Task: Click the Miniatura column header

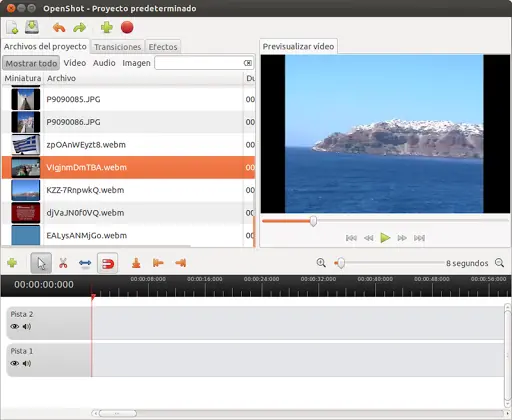Action: tap(23, 78)
